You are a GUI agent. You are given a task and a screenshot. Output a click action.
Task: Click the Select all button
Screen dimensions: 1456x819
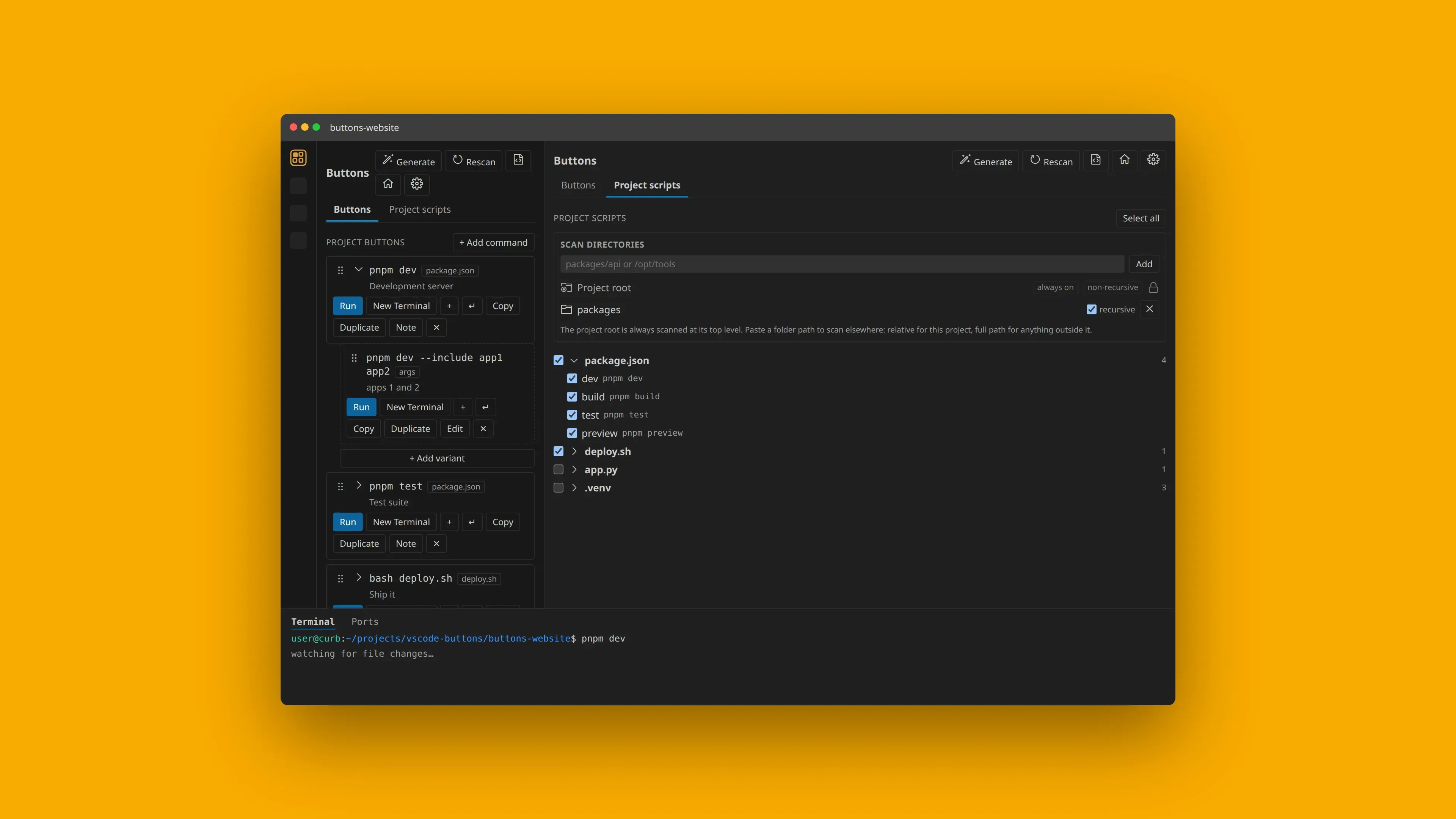pos(1141,218)
